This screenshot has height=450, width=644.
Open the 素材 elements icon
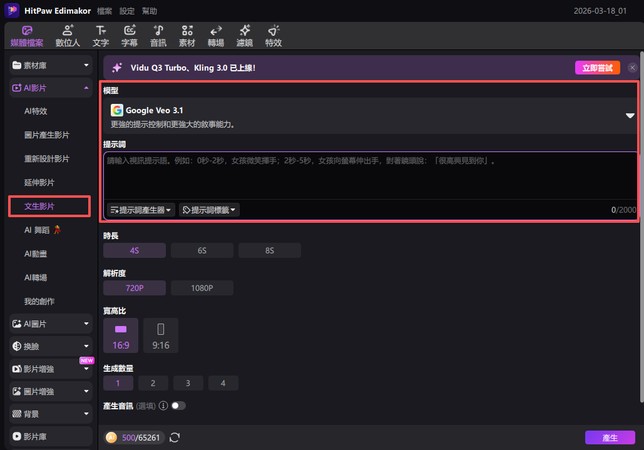tap(187, 30)
